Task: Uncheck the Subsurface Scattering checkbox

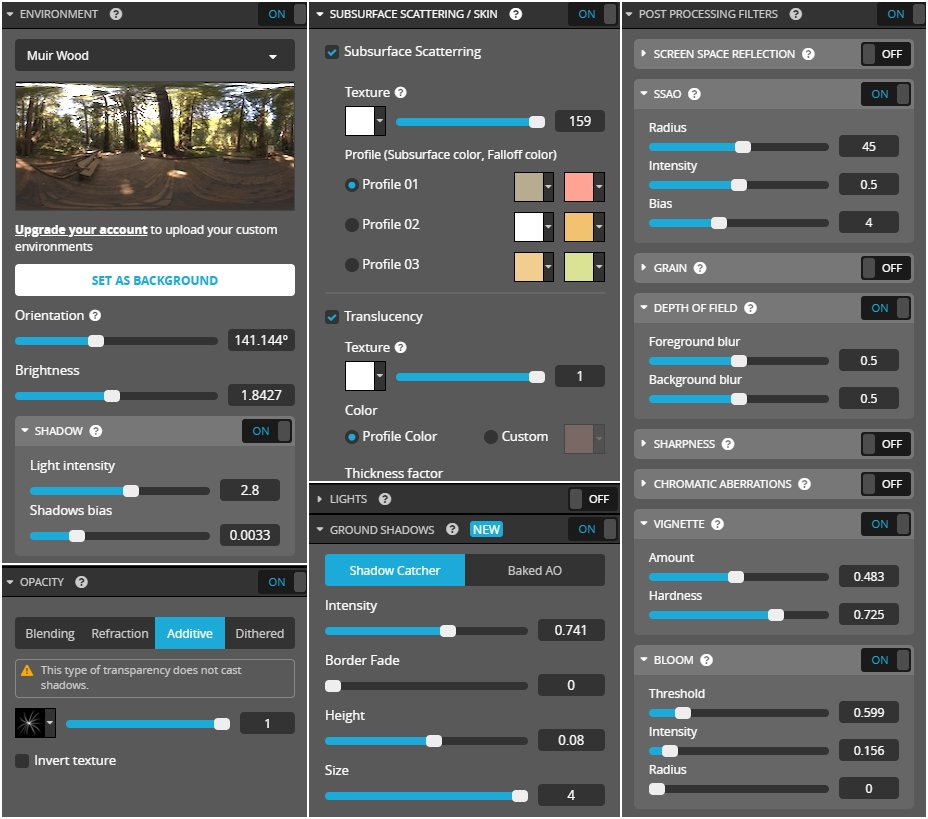Action: [x=332, y=52]
